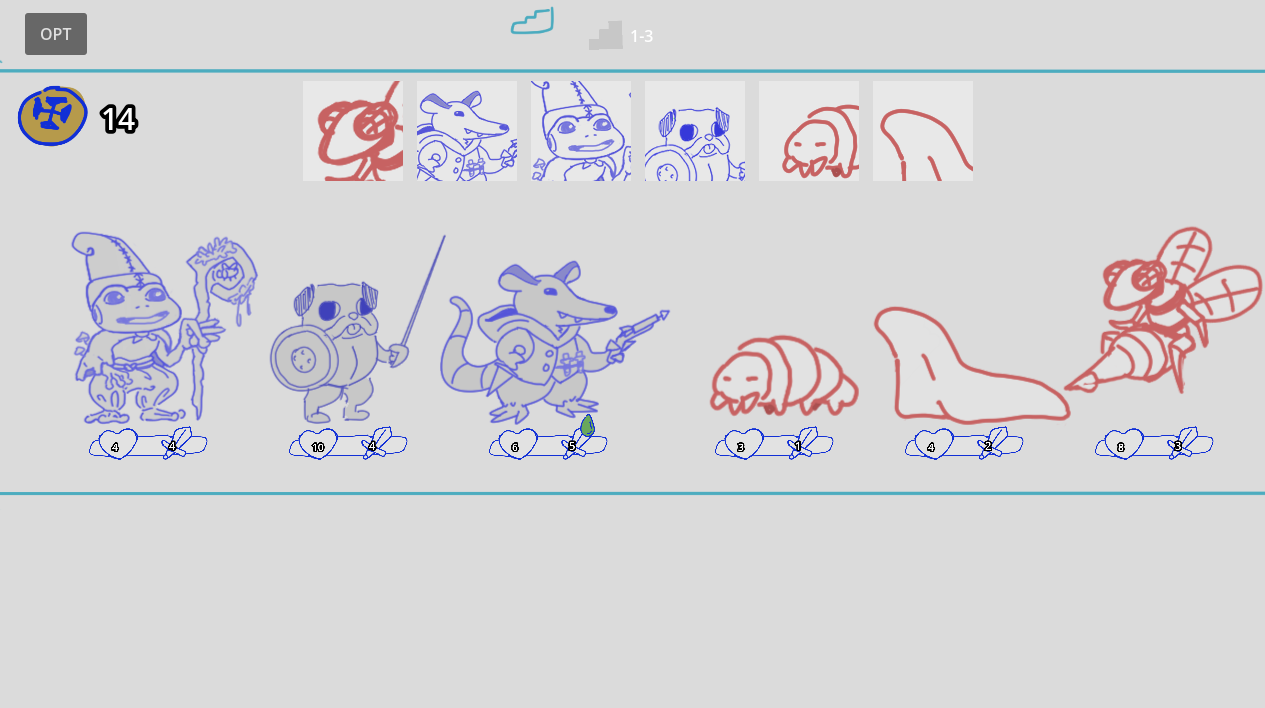The width and height of the screenshot is (1265, 708).
Task: Click the pug knight's heart health icon
Action: (x=318, y=446)
